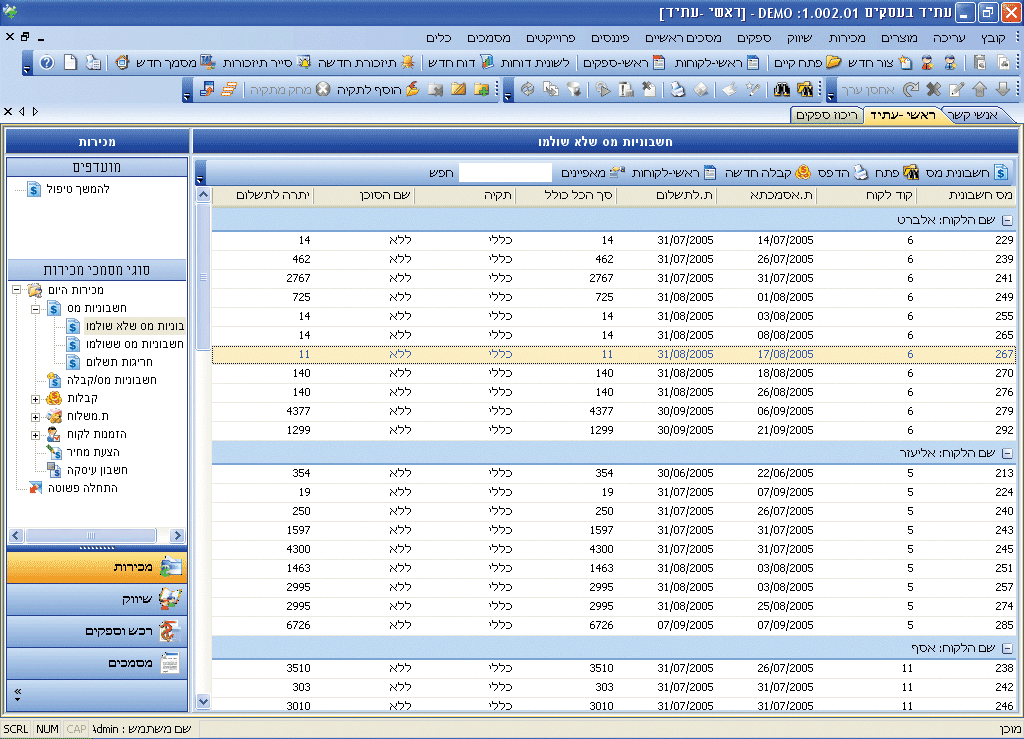Click the רכש וספקים navigation button
Viewport: 1024px width, 739px height.
97,631
